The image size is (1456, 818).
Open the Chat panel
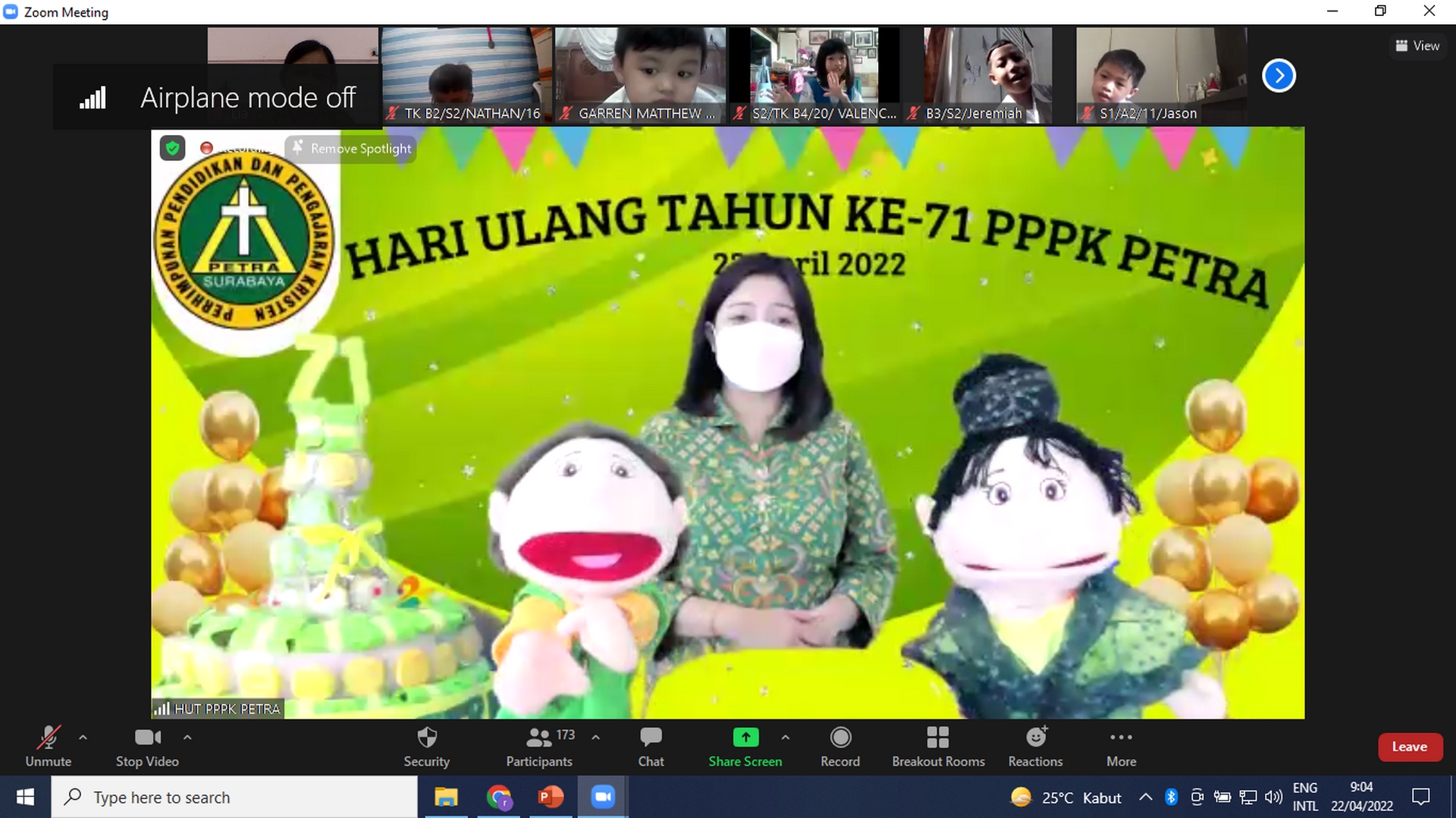651,746
